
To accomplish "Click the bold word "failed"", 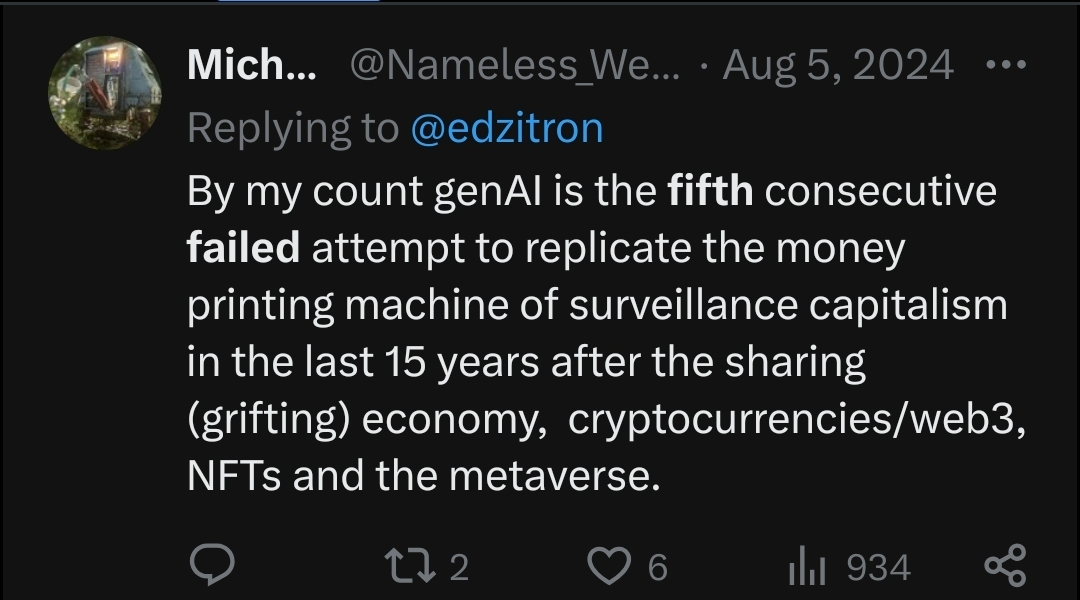I will tap(243, 248).
